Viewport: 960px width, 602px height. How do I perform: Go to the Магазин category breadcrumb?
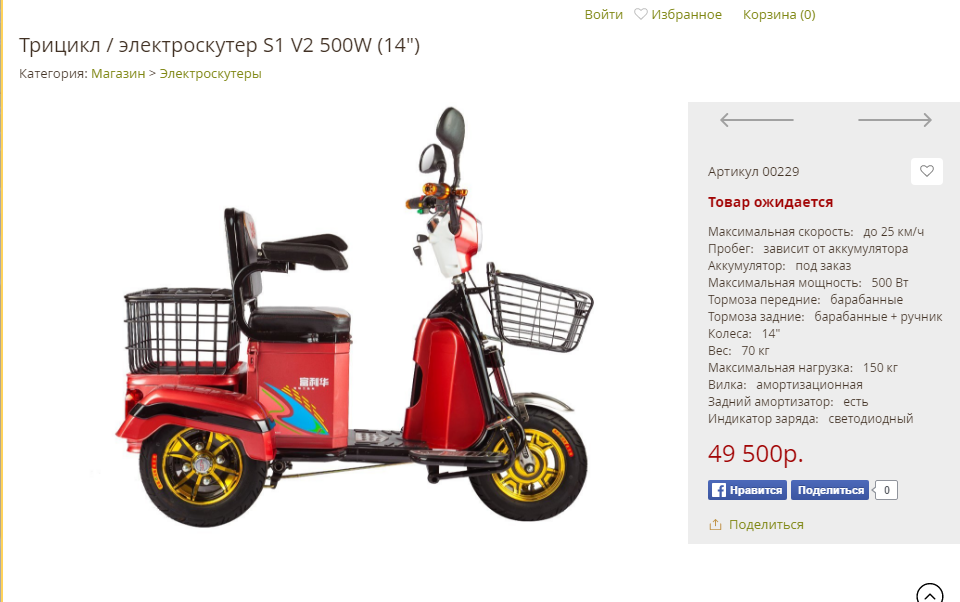(118, 73)
